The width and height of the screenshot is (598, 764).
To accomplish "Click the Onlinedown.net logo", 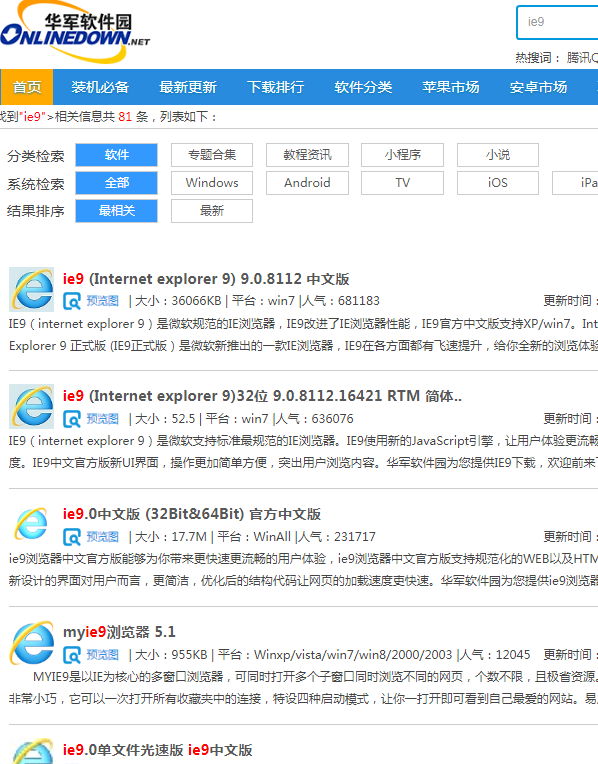I will click(75, 33).
